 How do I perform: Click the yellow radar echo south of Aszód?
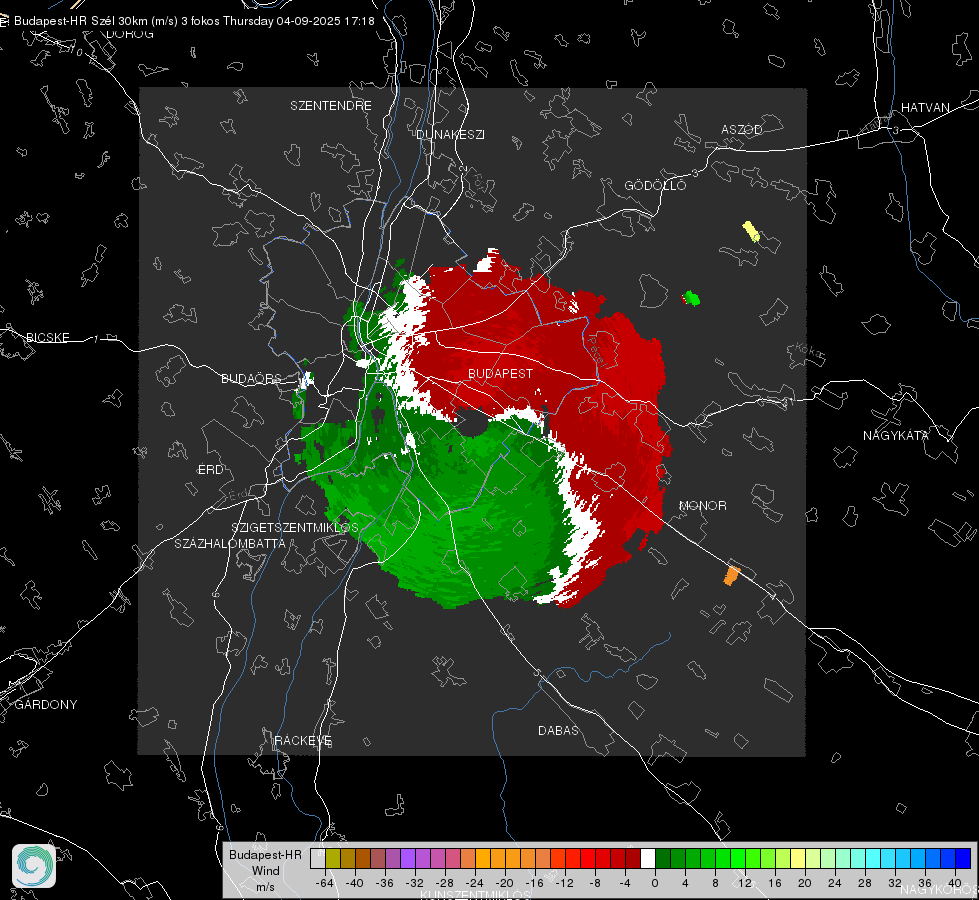[x=751, y=231]
